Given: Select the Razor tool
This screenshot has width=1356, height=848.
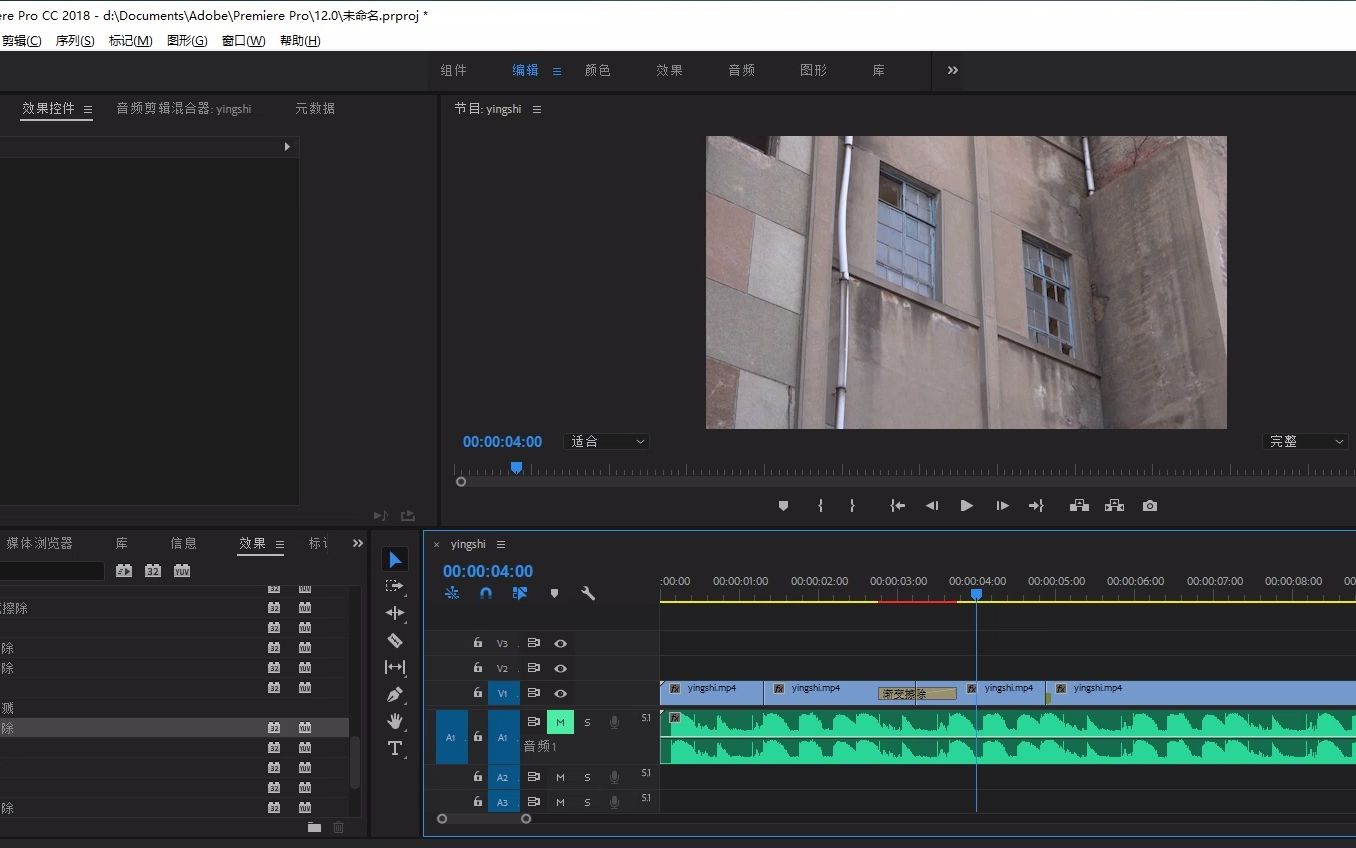Looking at the screenshot, I should 395,640.
